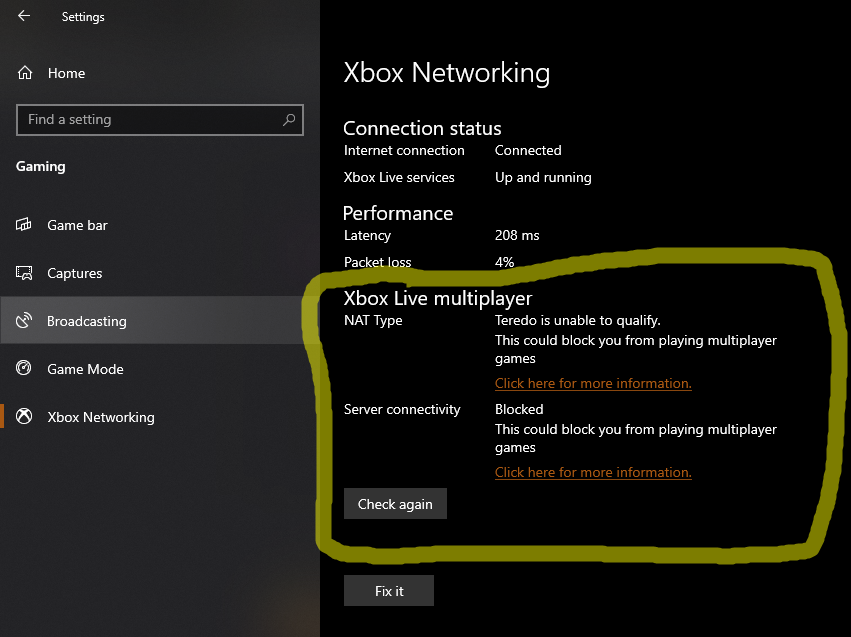Open Game Mode settings
Image resolution: width=851 pixels, height=637 pixels.
(160, 368)
